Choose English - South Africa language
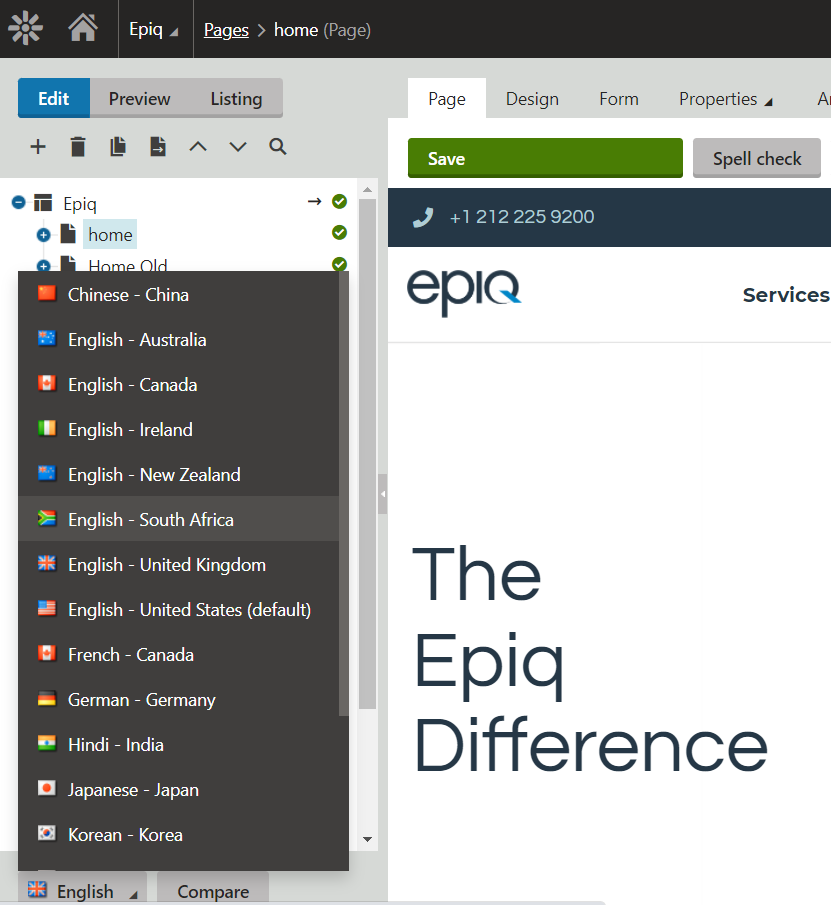Screen dimensions: 831x905 (150, 520)
